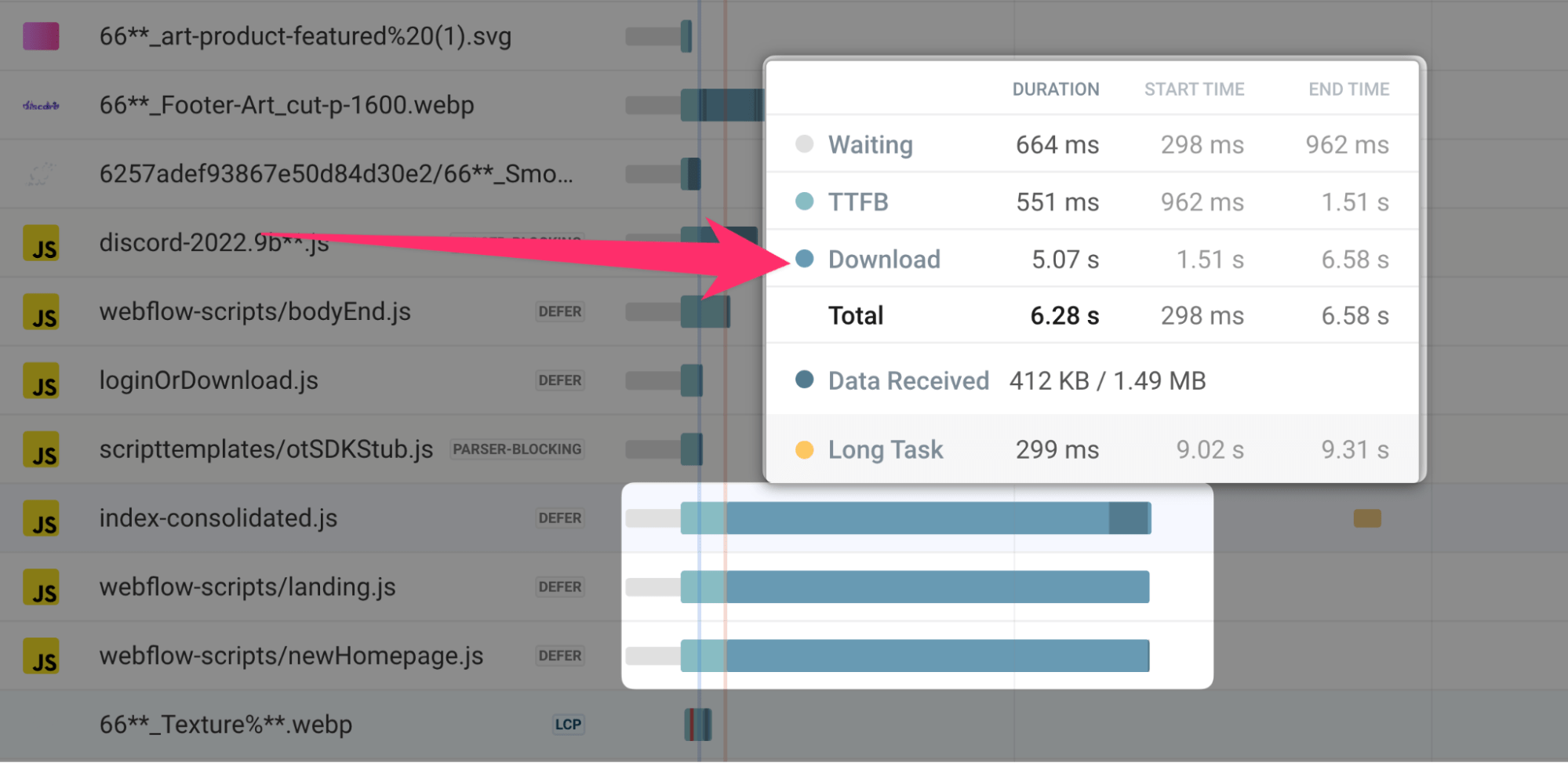Toggle the TTFB indicator dot
Image resolution: width=1568 pixels, height=763 pixels.
[805, 202]
